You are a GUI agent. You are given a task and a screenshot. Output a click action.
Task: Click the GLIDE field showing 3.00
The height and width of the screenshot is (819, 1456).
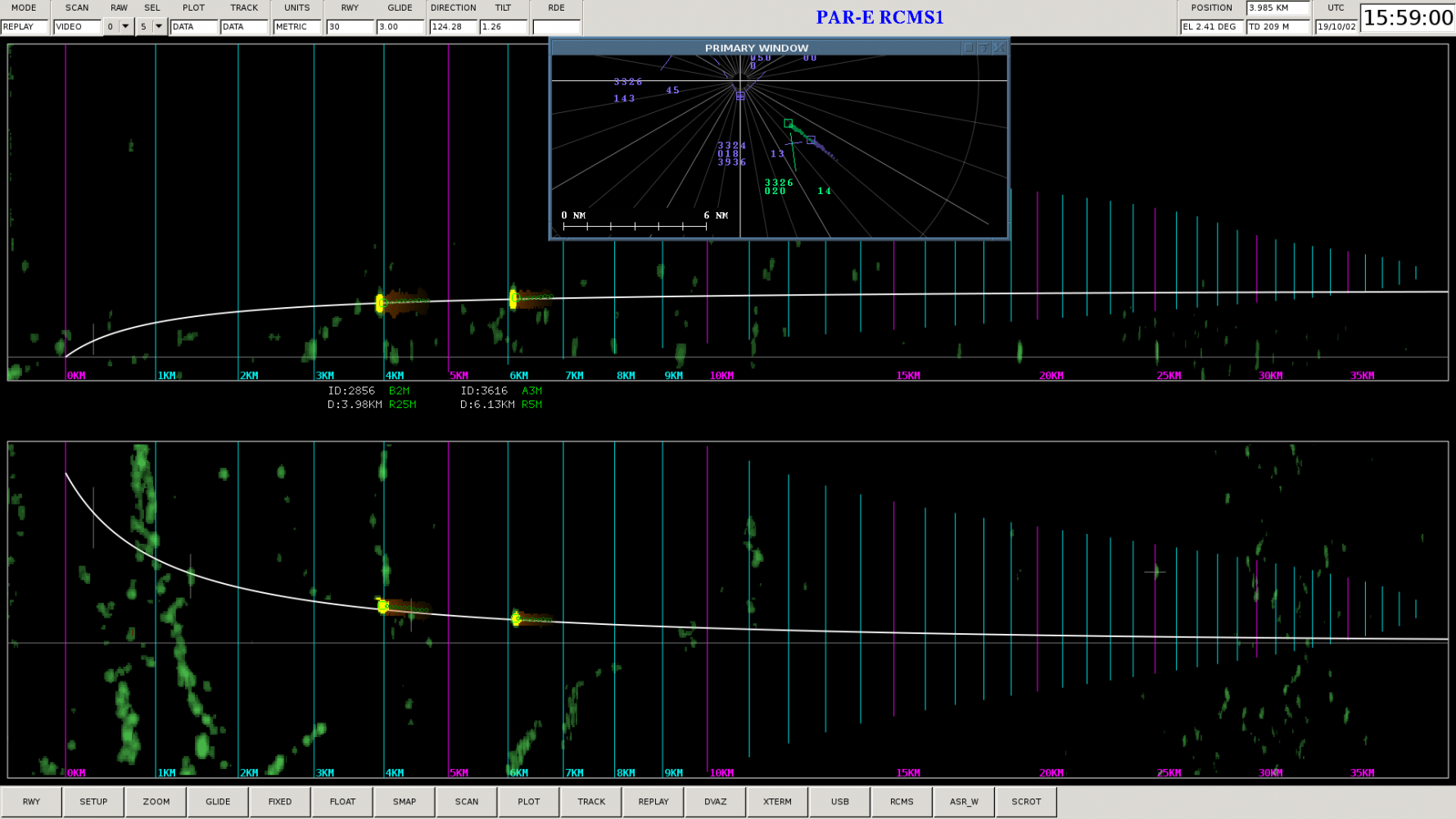coord(400,26)
